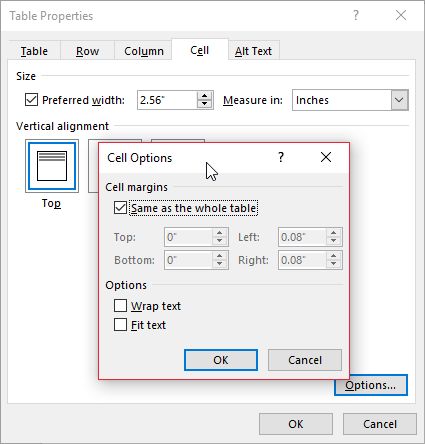Select the Top vertical alignment icon
This screenshot has height=444, width=425.
[52, 166]
